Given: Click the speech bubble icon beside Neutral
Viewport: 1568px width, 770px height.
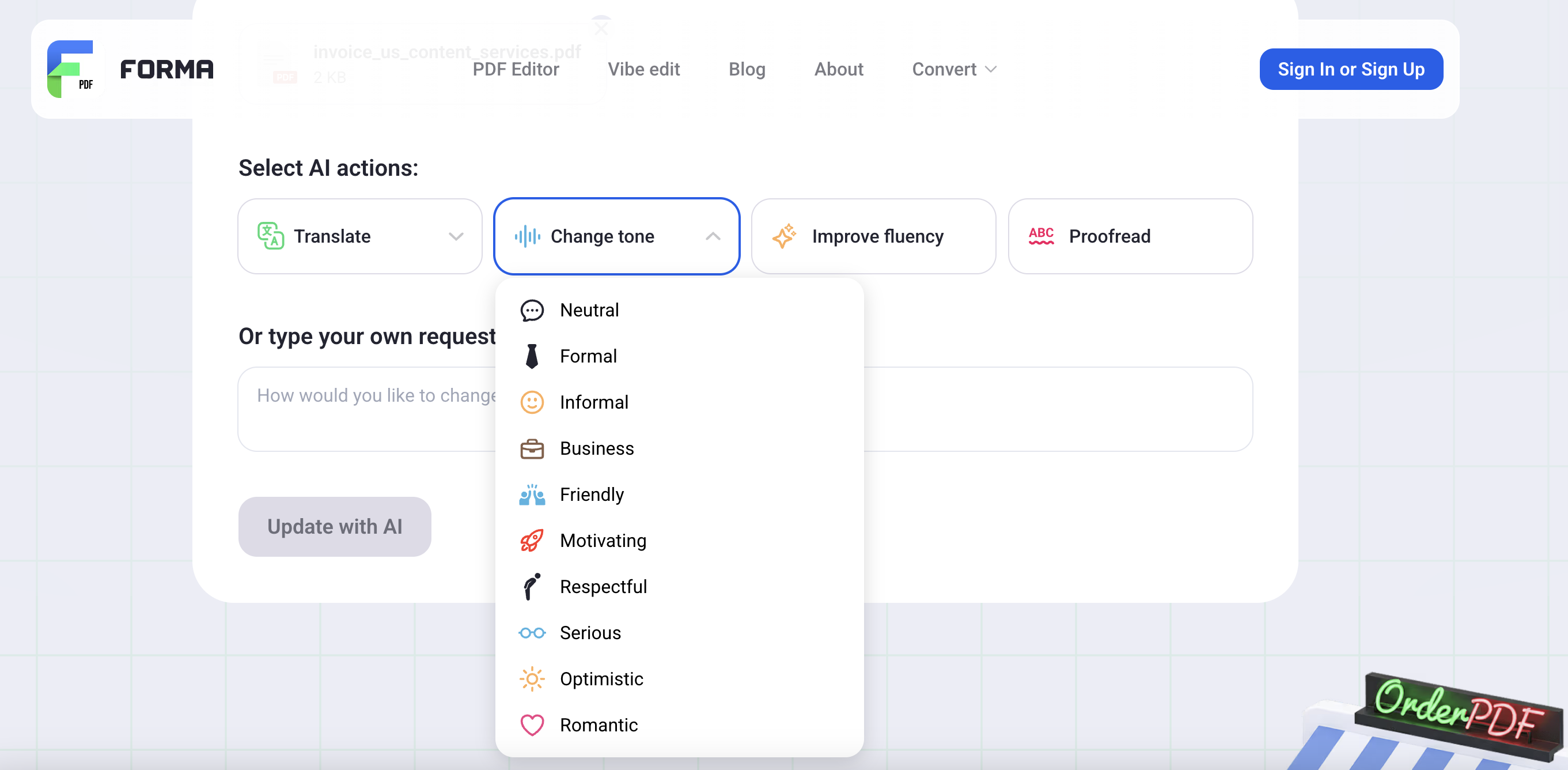Looking at the screenshot, I should tap(531, 311).
